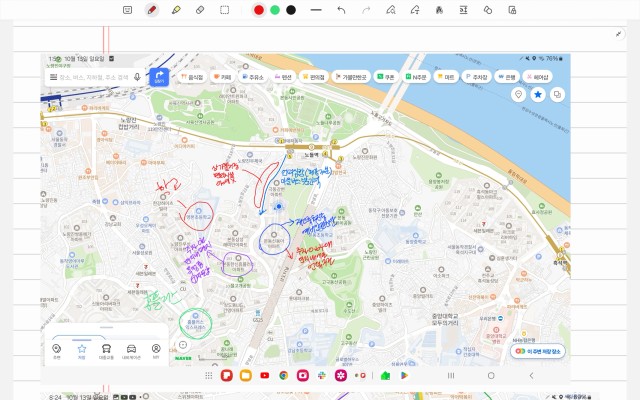Viewport: 640px width, 400px height.
Task: Select the 은행 category chip
Action: click(507, 77)
